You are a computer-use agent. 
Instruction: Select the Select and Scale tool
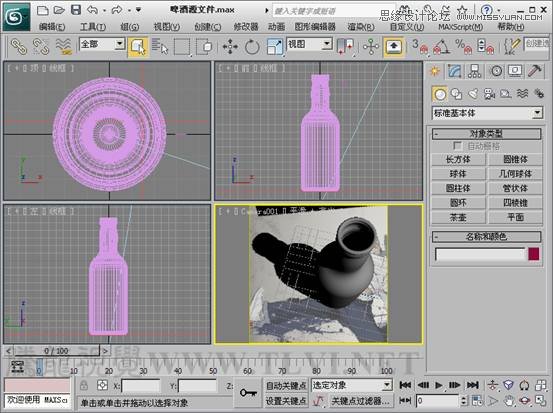(x=274, y=47)
